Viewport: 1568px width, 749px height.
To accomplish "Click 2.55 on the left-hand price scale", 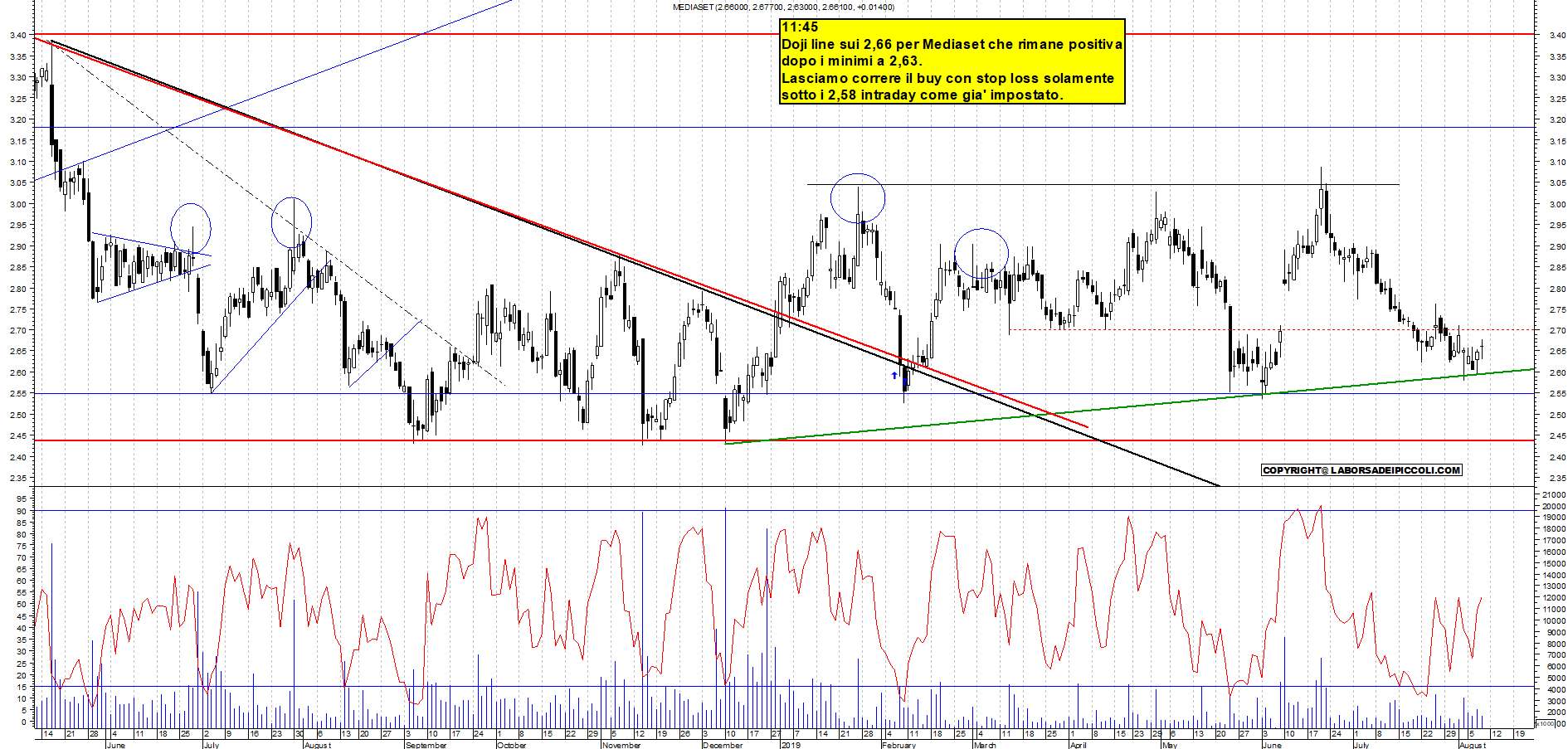I will tap(17, 394).
